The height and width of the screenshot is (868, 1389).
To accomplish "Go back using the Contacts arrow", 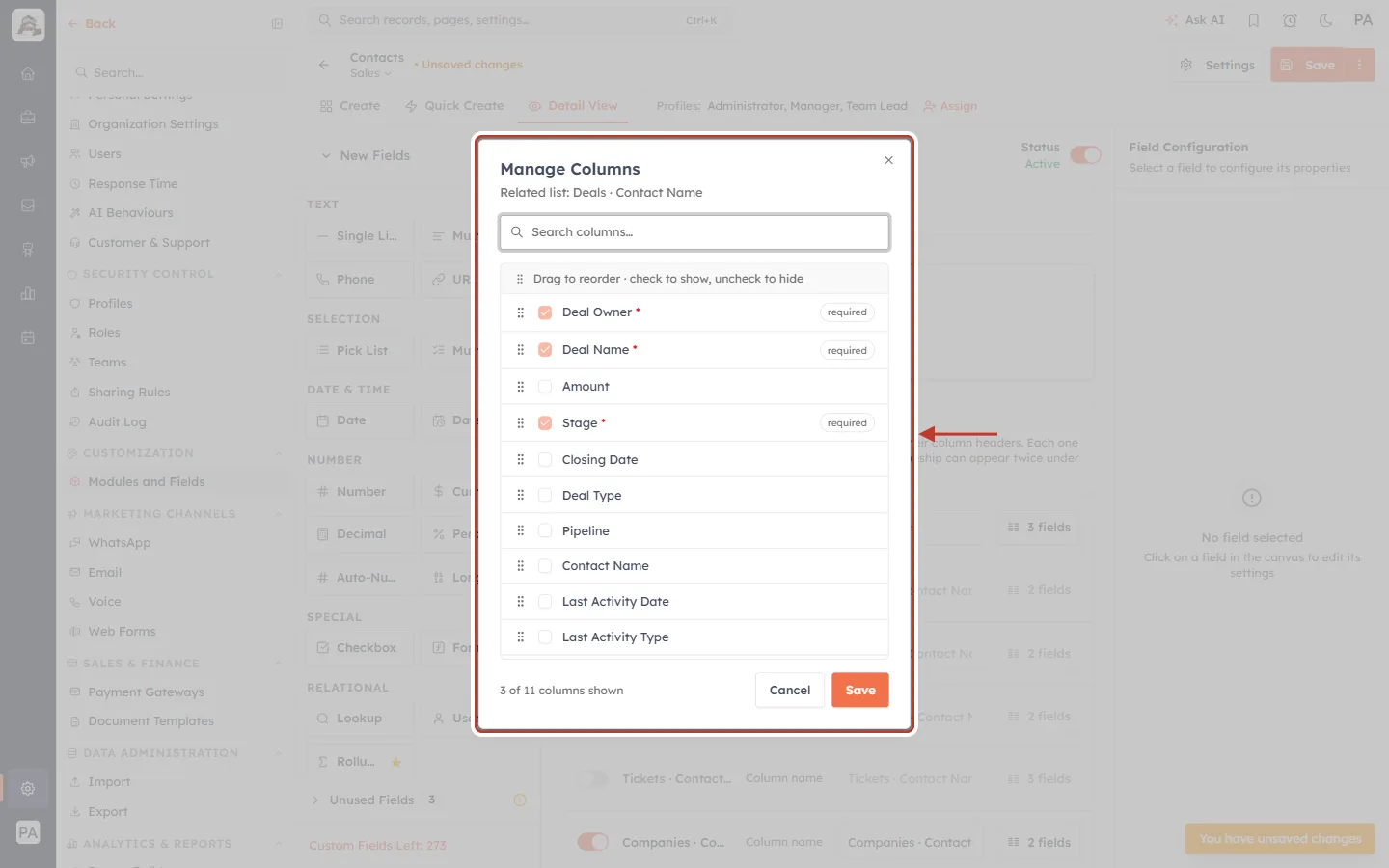I will (324, 65).
